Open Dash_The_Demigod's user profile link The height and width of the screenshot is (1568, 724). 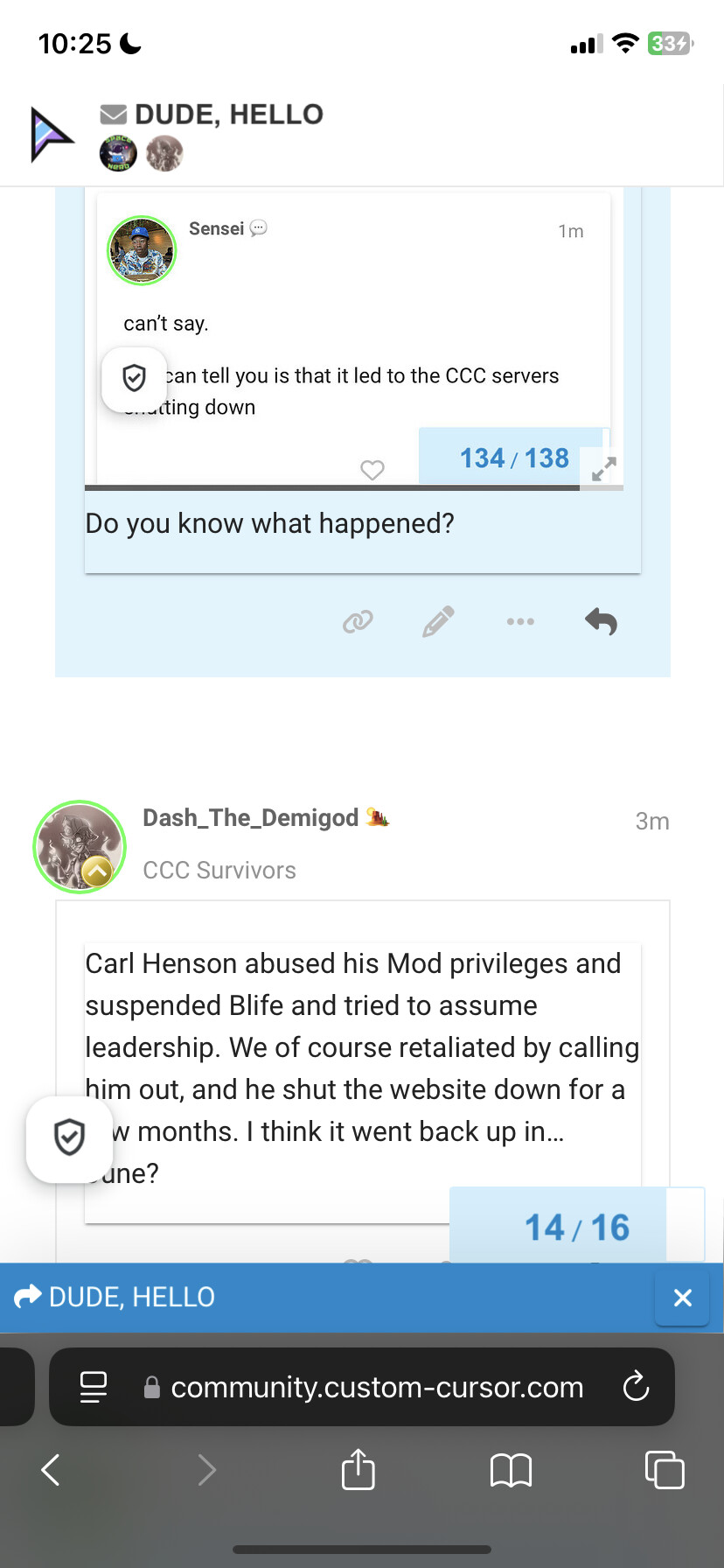pos(251,818)
